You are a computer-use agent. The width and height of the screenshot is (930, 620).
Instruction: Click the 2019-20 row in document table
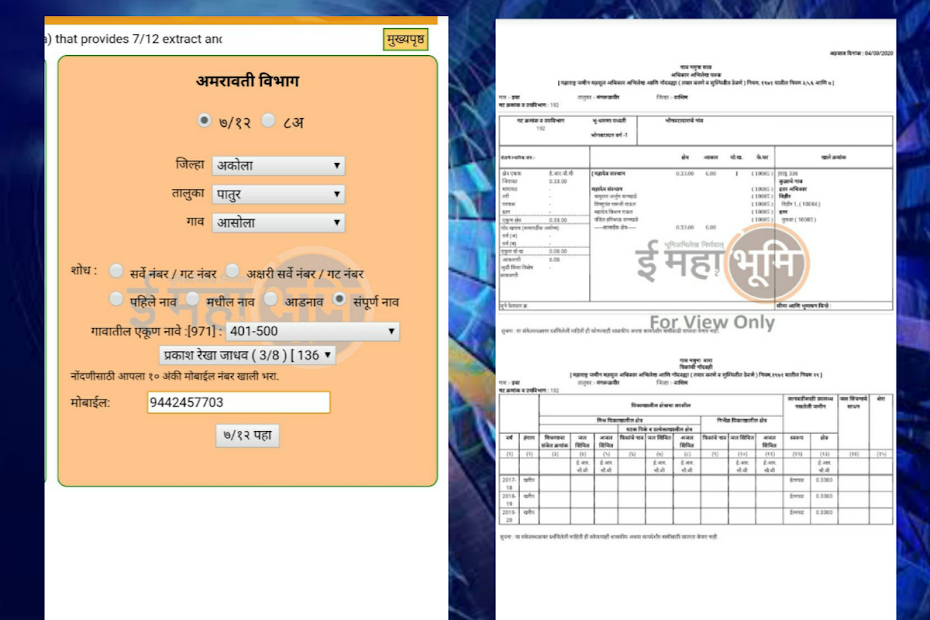tap(696, 516)
